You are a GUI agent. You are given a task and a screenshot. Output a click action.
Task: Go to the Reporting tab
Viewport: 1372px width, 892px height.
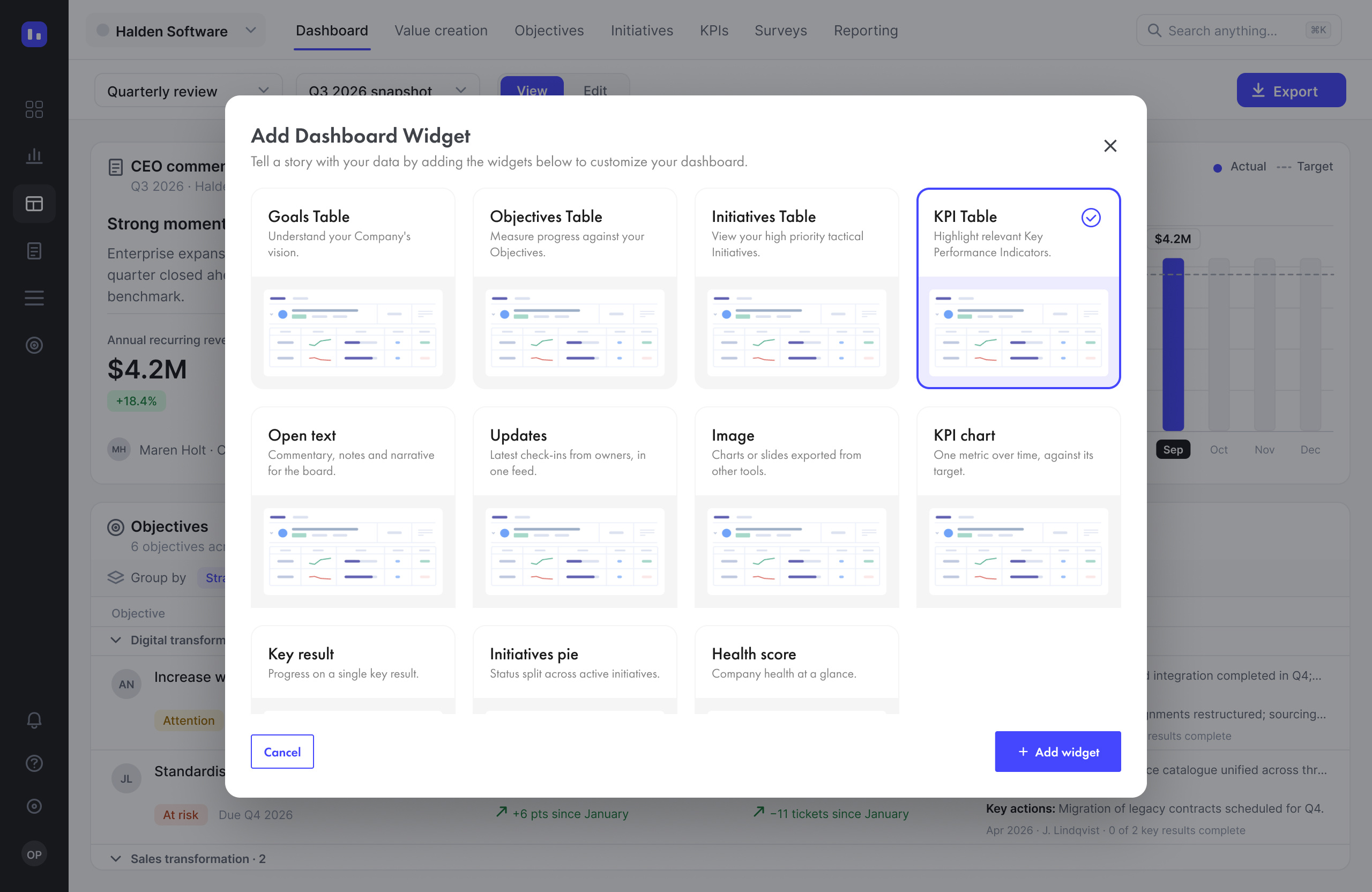(x=866, y=31)
